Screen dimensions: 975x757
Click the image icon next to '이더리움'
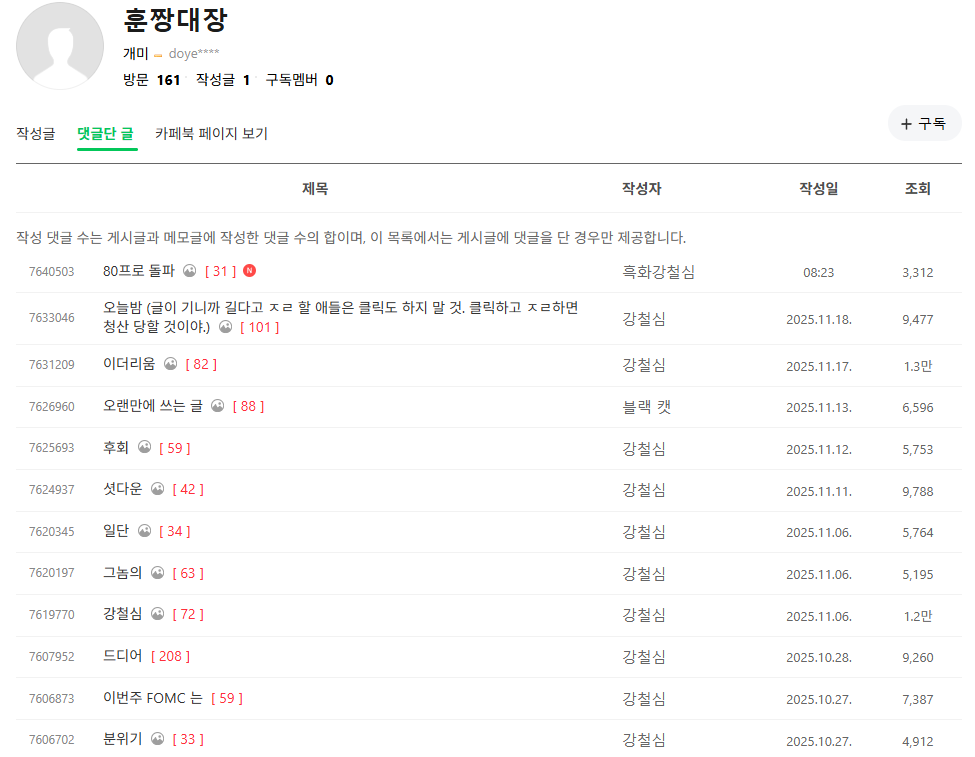click(x=170, y=364)
